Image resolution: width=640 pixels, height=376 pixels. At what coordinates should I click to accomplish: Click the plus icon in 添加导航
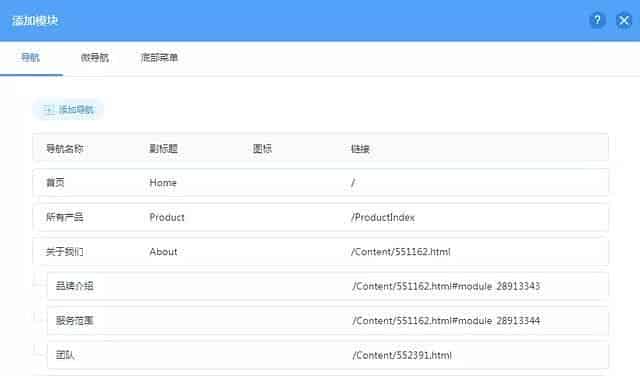tap(49, 109)
